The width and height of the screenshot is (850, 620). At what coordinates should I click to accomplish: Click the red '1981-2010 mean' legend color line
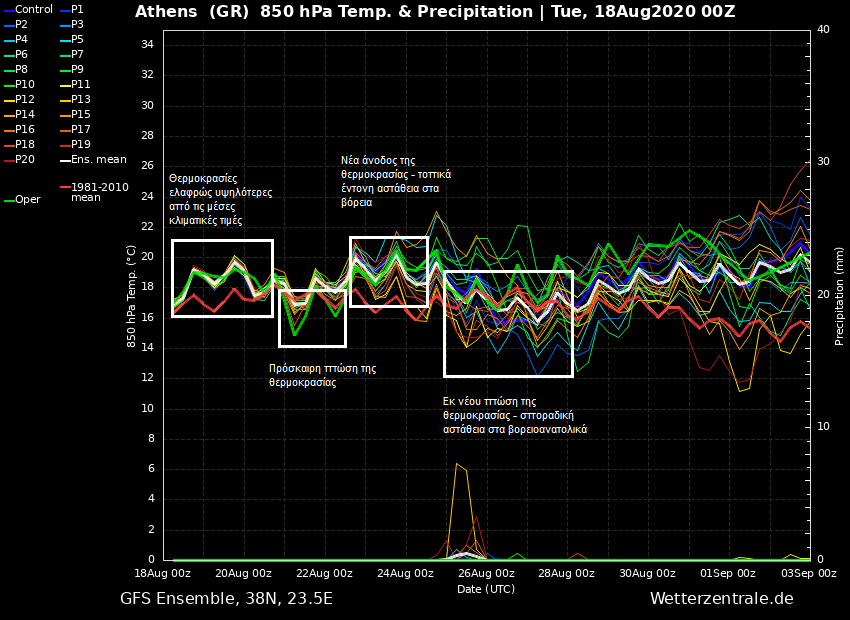click(65, 188)
